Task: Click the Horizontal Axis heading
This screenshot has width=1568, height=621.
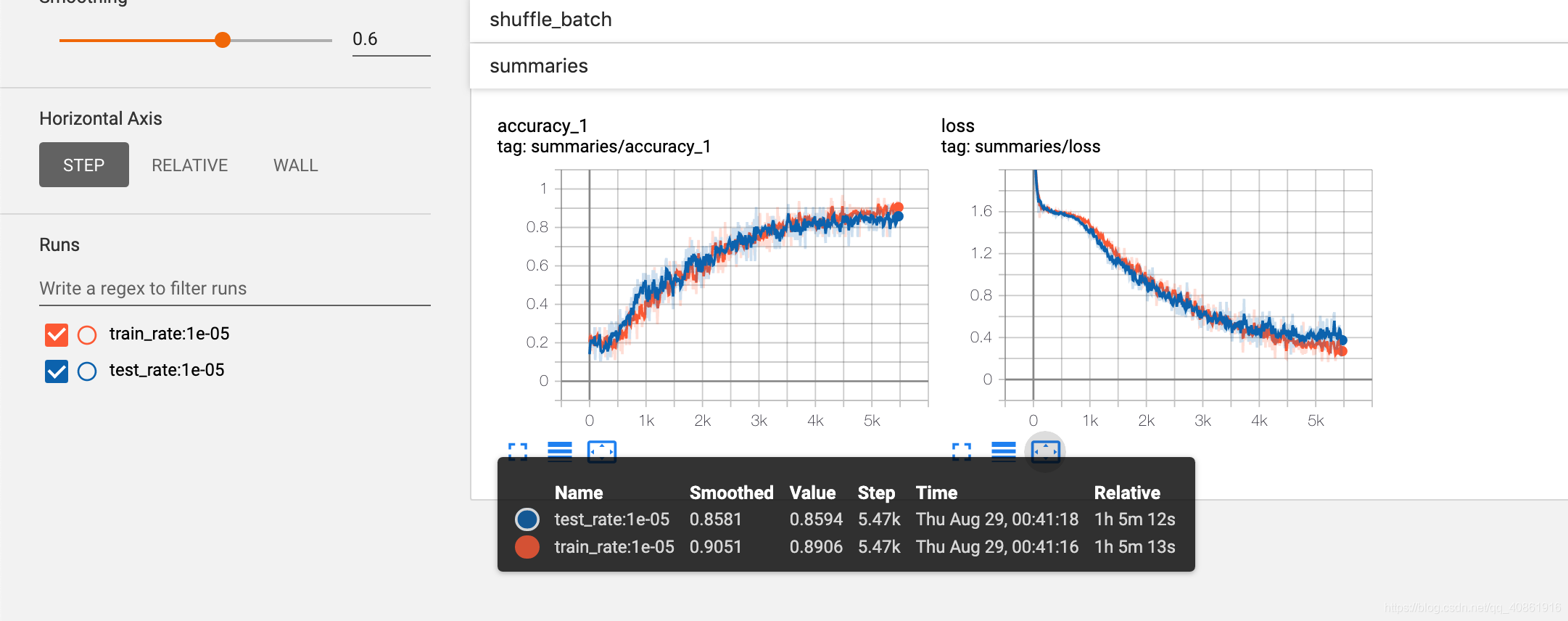Action: [x=101, y=118]
